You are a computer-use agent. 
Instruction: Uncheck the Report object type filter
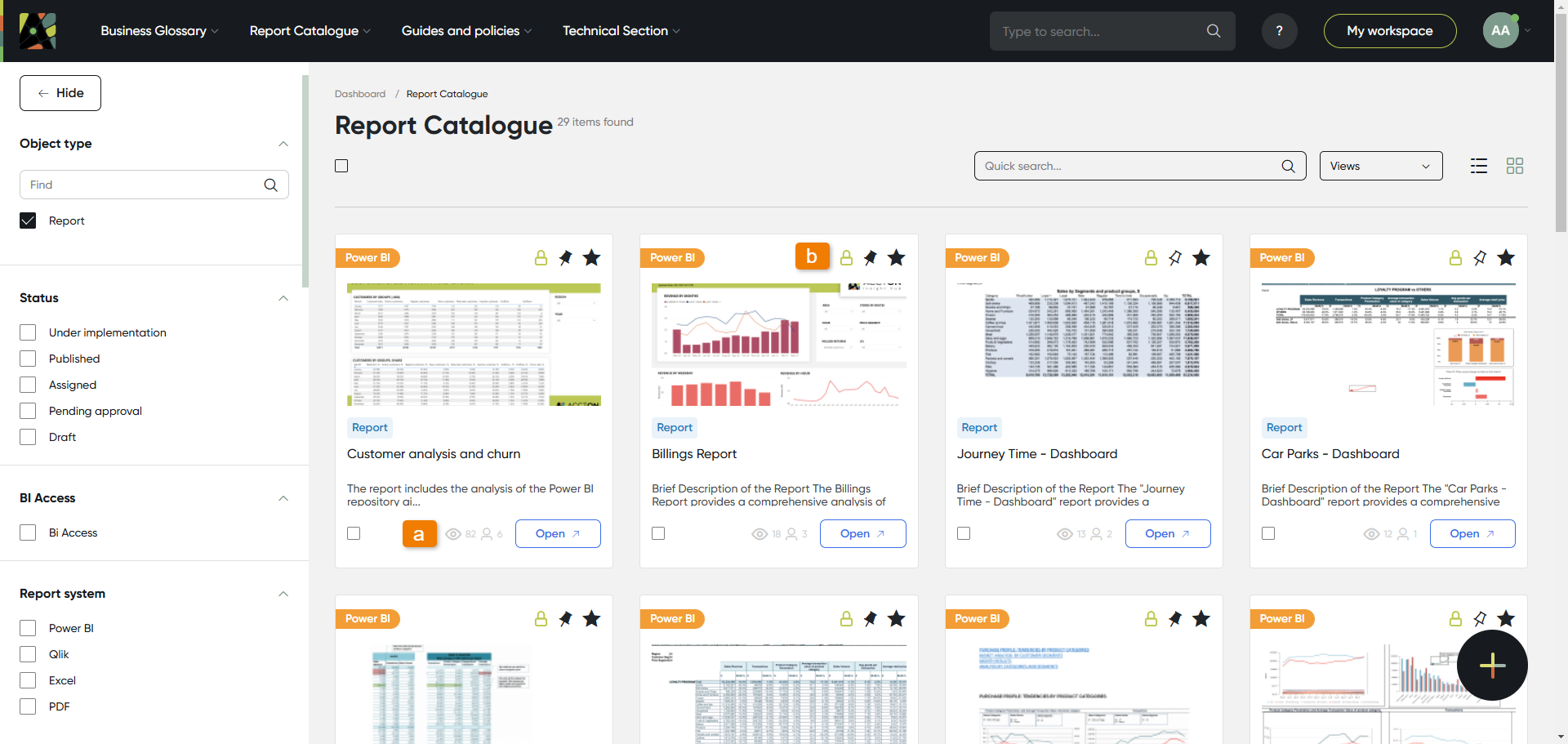28,221
